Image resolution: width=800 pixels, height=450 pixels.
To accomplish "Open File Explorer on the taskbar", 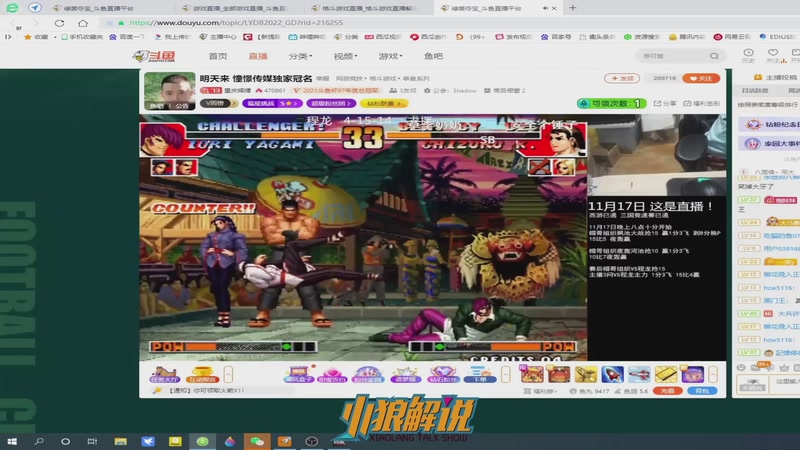I will click(x=120, y=441).
